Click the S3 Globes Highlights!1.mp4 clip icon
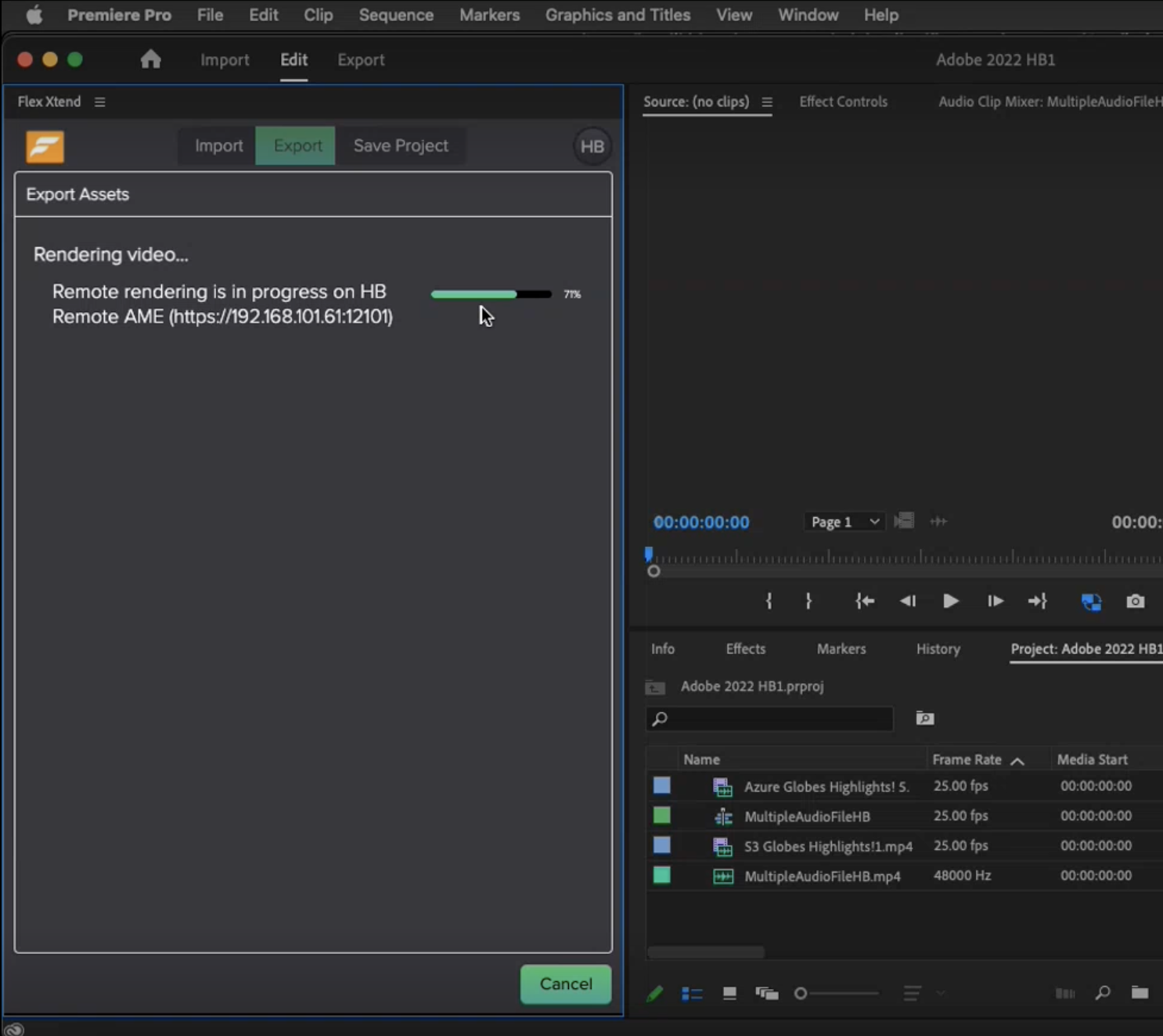 pyautogui.click(x=722, y=846)
